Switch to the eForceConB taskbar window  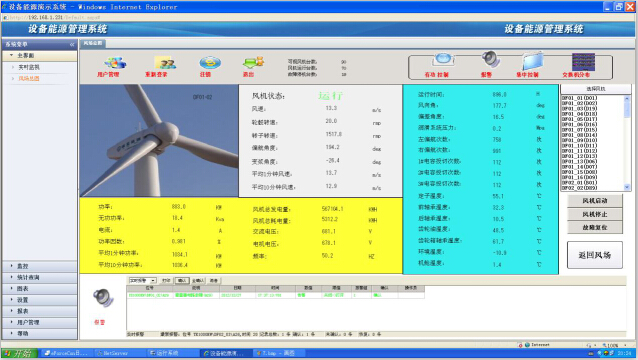(67, 353)
